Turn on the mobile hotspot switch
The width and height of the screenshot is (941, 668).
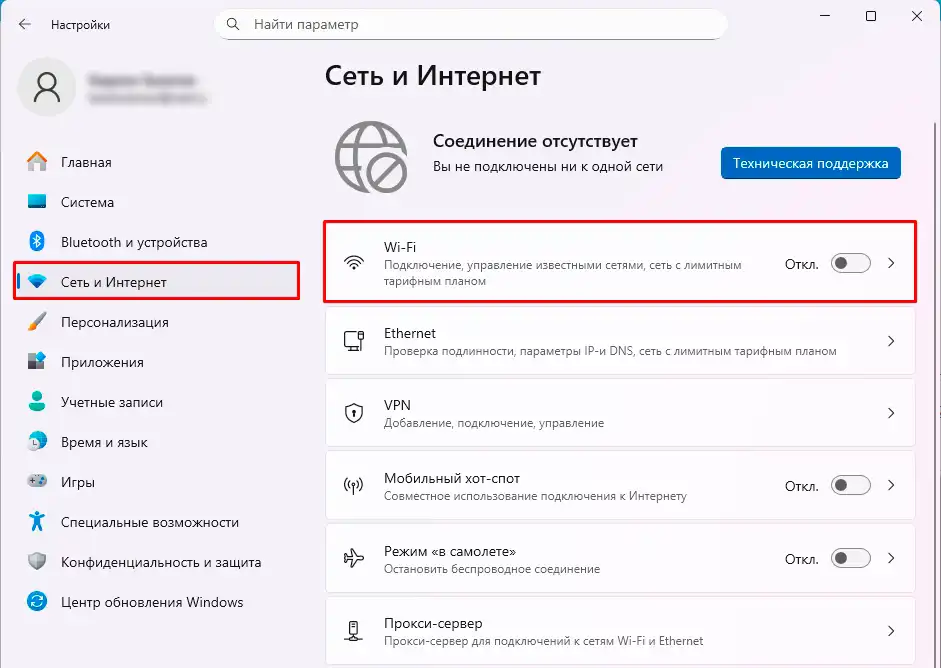850,484
